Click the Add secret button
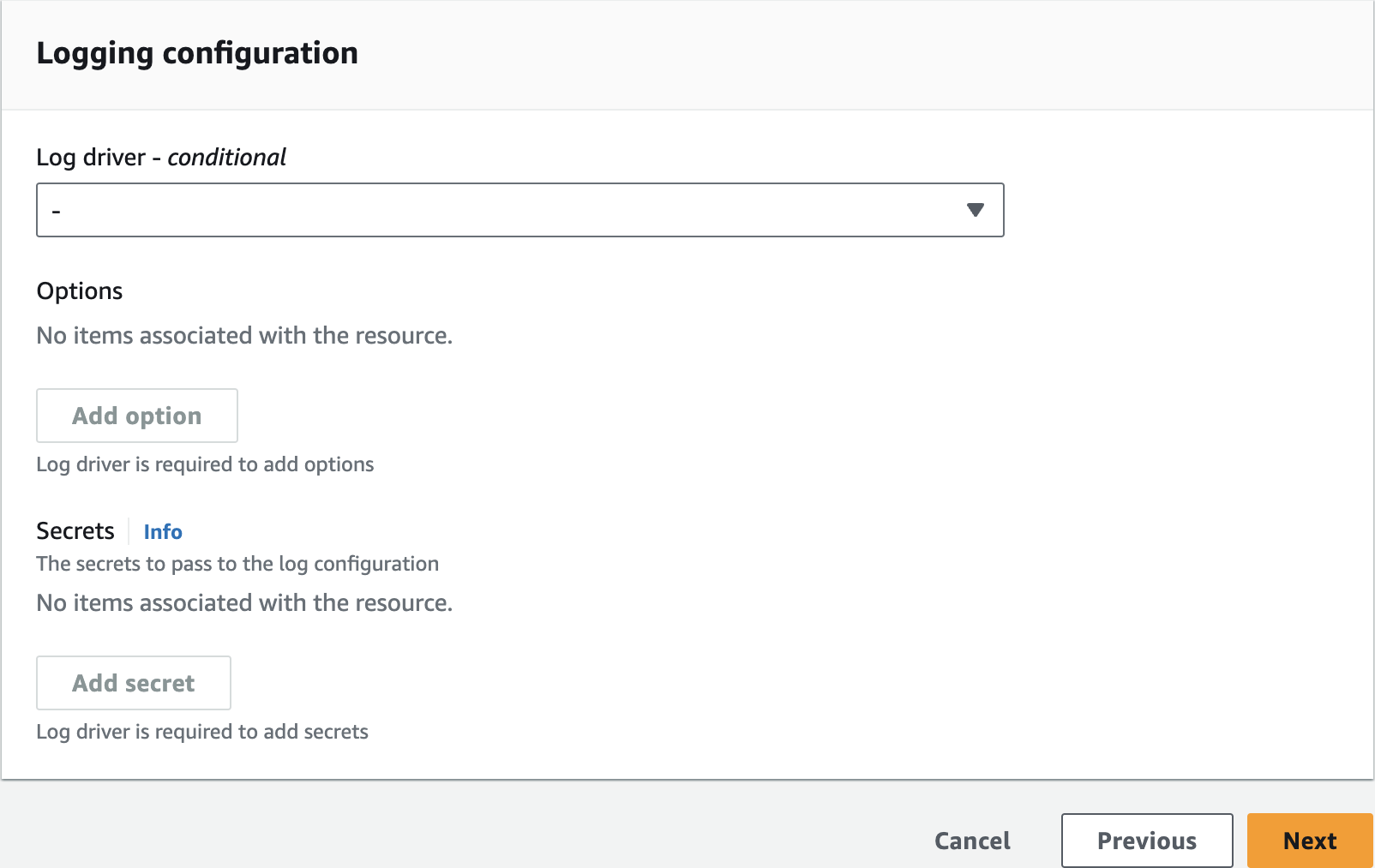Viewport: 1375px width, 868px height. (x=134, y=683)
